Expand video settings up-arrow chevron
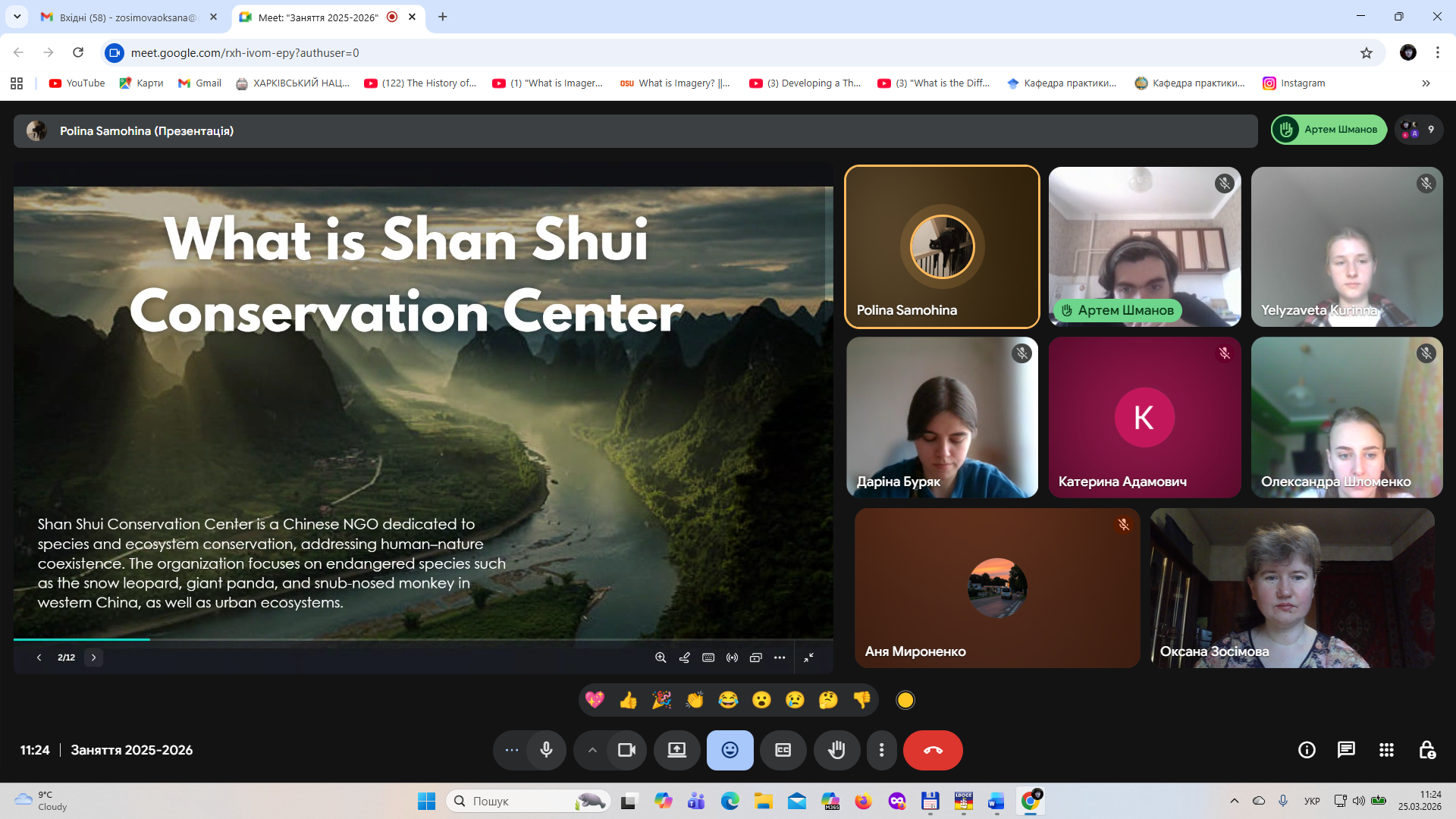The image size is (1456, 819). pyautogui.click(x=592, y=750)
